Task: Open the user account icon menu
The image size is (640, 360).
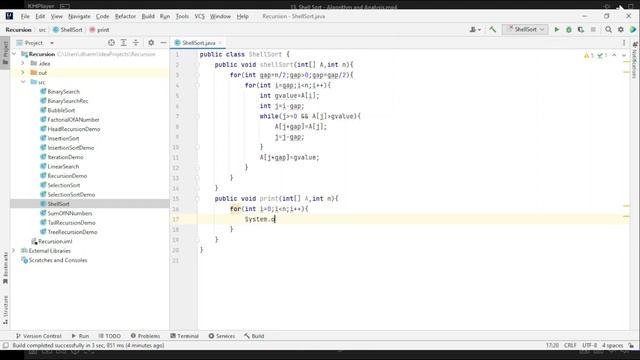Action: pyautogui.click(x=475, y=29)
